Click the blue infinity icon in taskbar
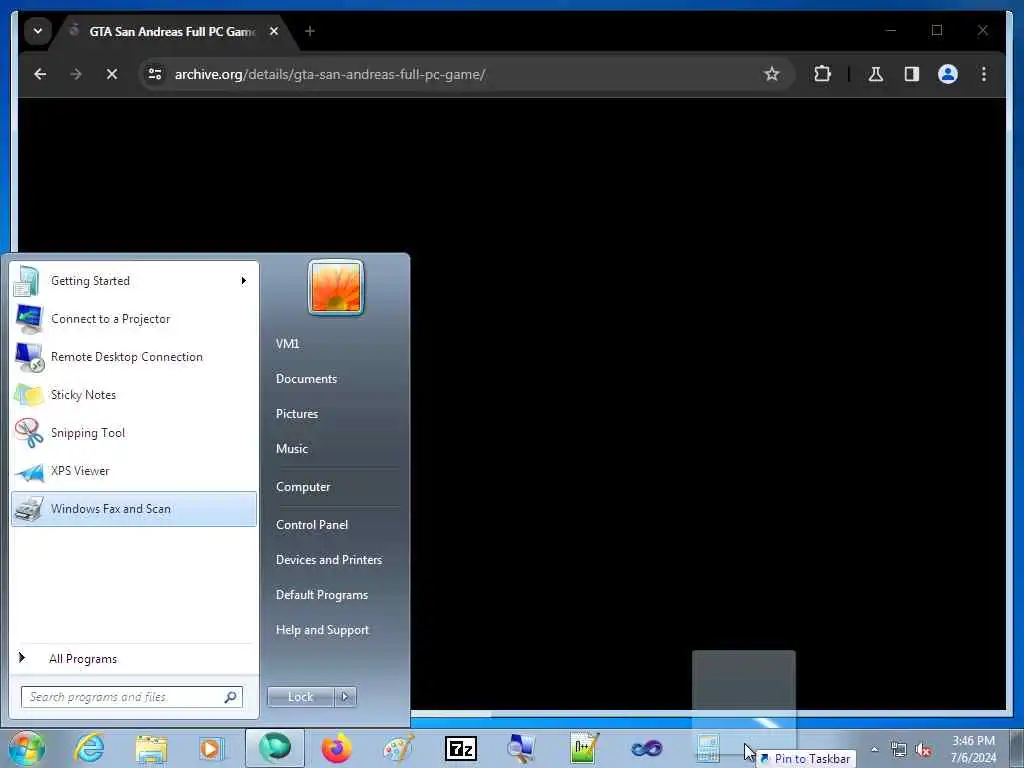Viewport: 1024px width, 768px height. (x=647, y=749)
